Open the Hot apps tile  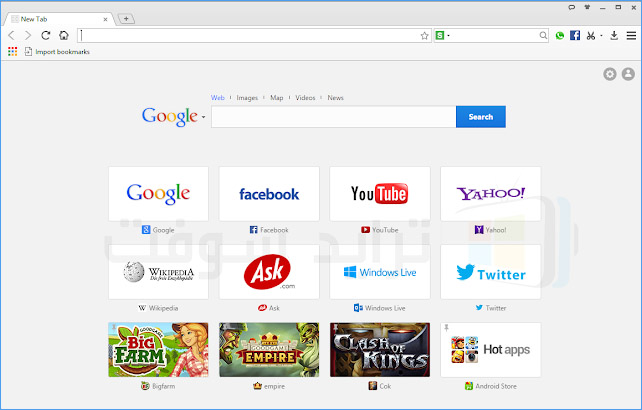(x=491, y=350)
